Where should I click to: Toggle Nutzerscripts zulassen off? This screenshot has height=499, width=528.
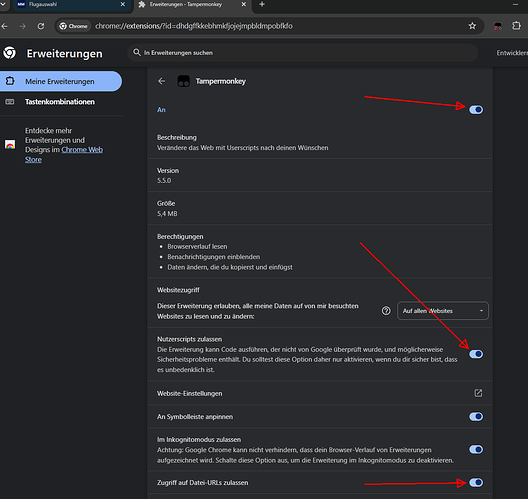point(476,354)
